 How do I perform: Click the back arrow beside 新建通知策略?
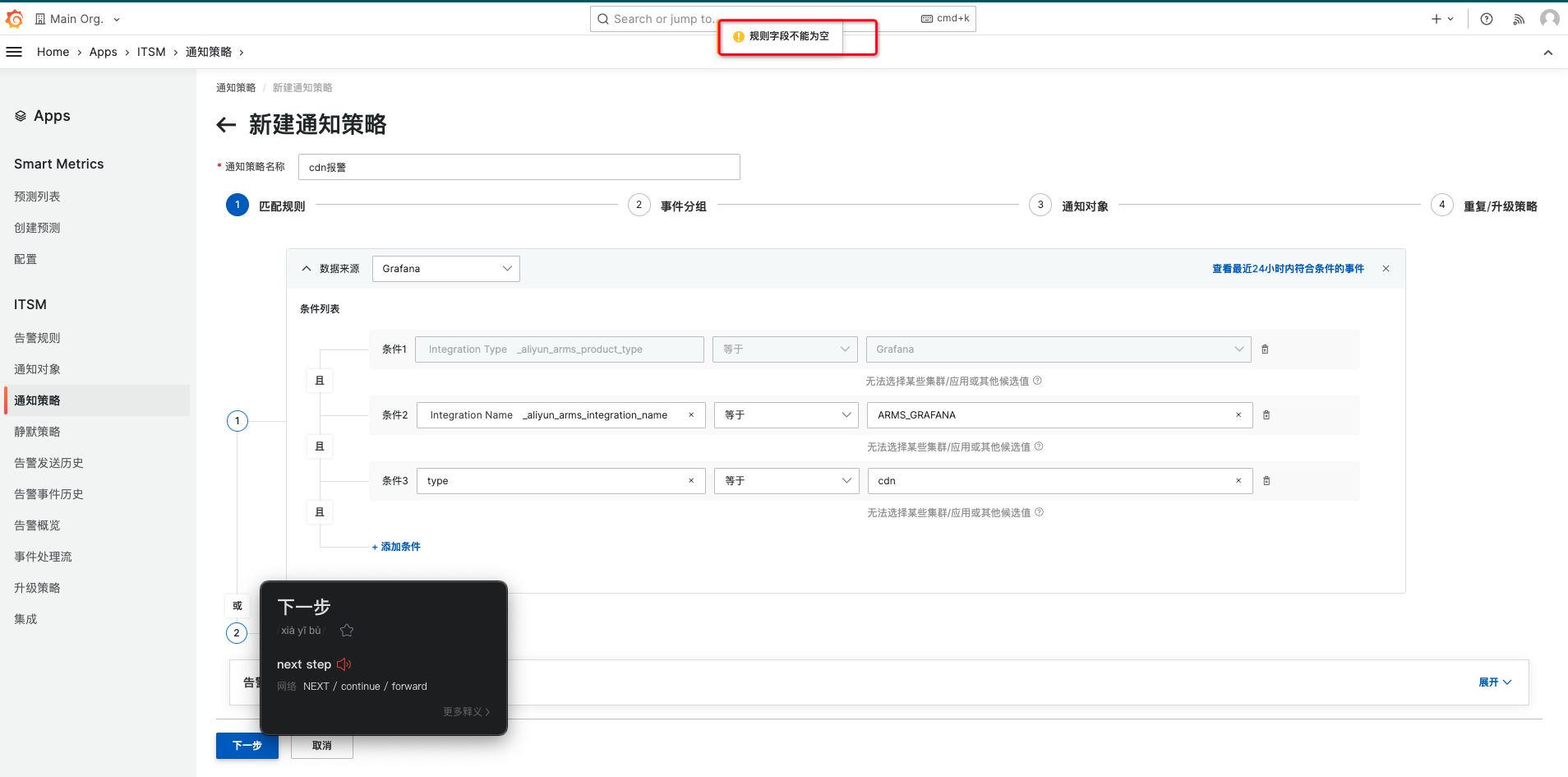click(x=226, y=125)
